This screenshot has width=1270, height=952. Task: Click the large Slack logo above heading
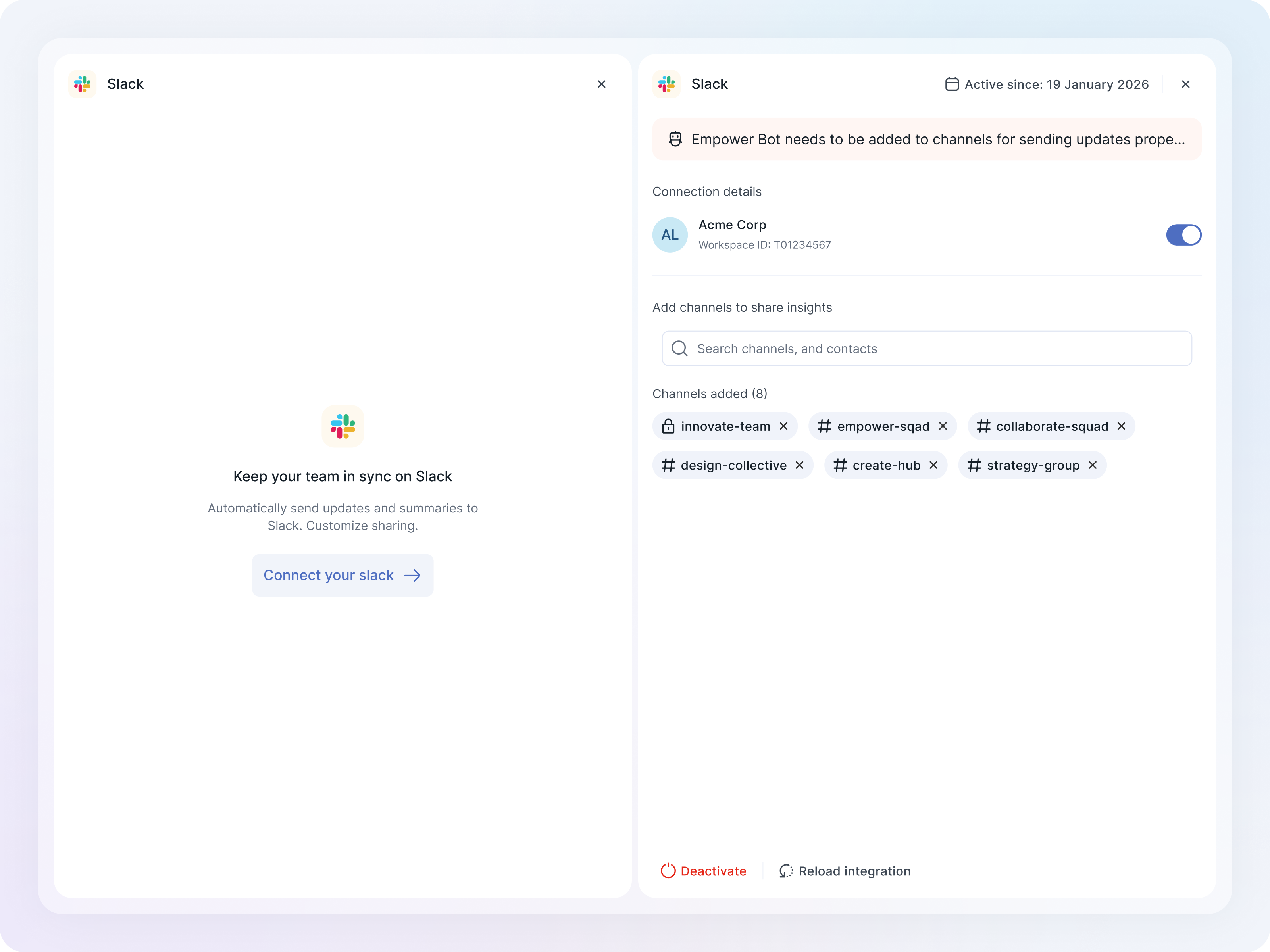(342, 426)
